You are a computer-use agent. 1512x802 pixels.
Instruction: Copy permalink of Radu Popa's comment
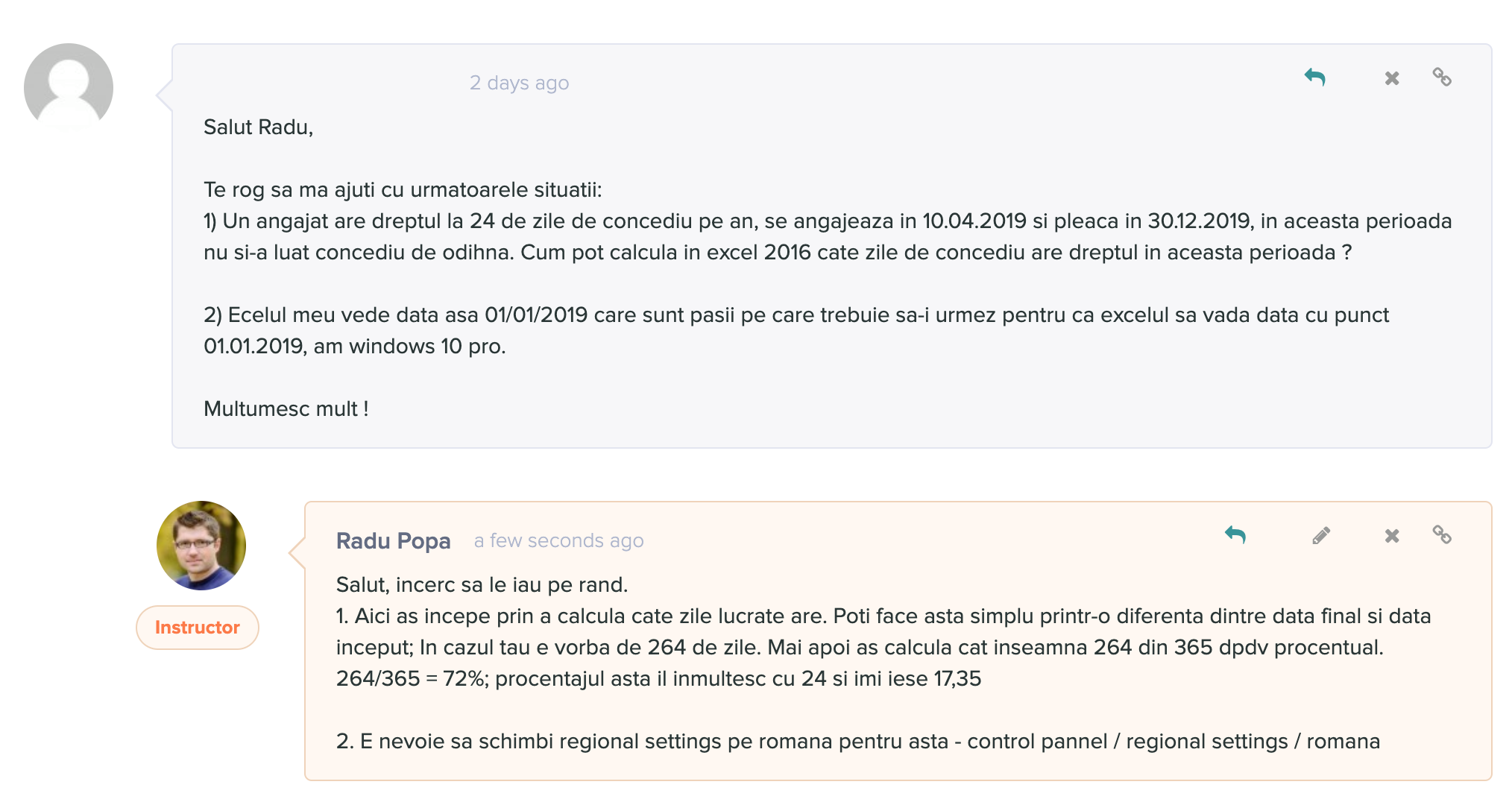point(1442,534)
